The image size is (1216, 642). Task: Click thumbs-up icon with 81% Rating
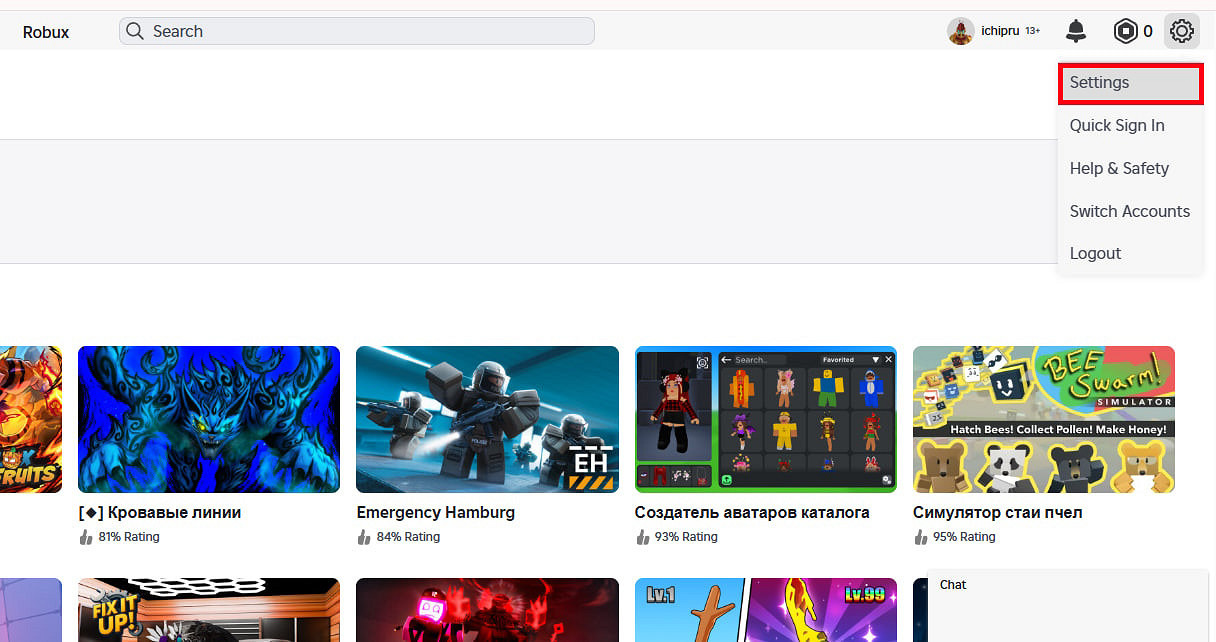click(x=86, y=537)
